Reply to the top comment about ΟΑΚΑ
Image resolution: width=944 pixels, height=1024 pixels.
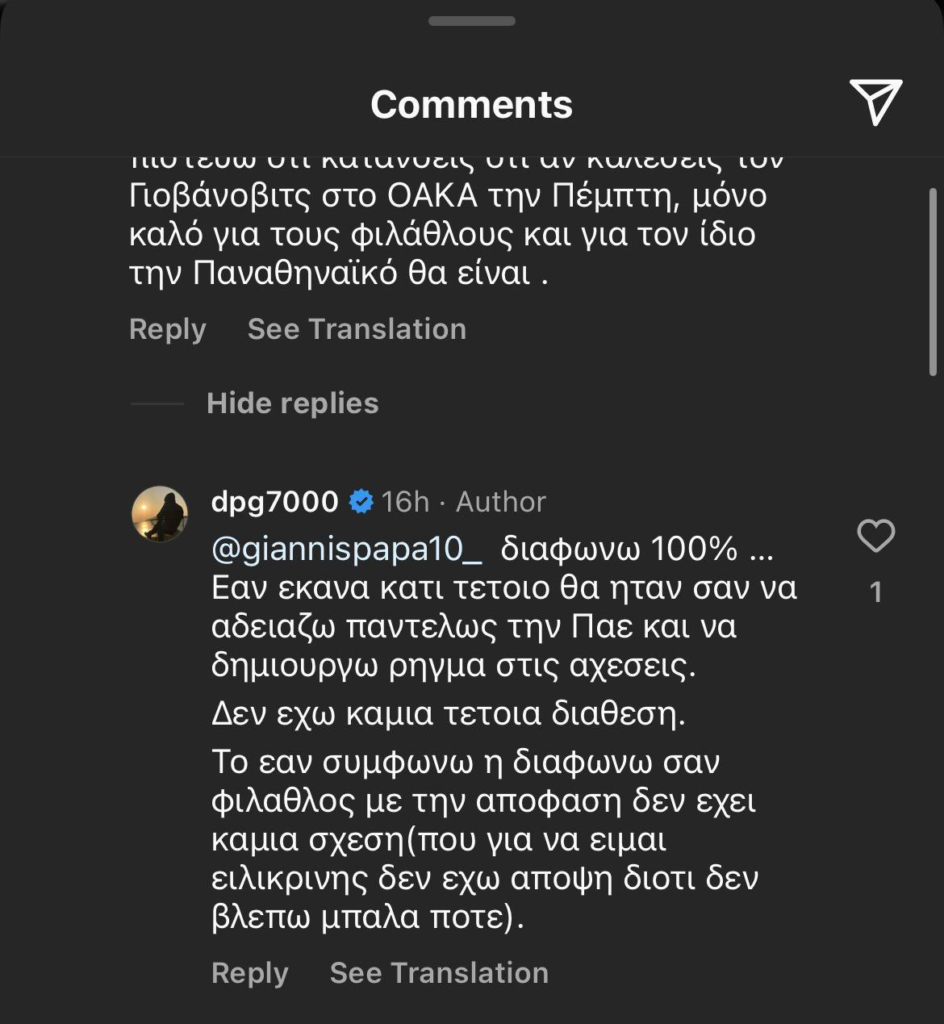(x=167, y=329)
